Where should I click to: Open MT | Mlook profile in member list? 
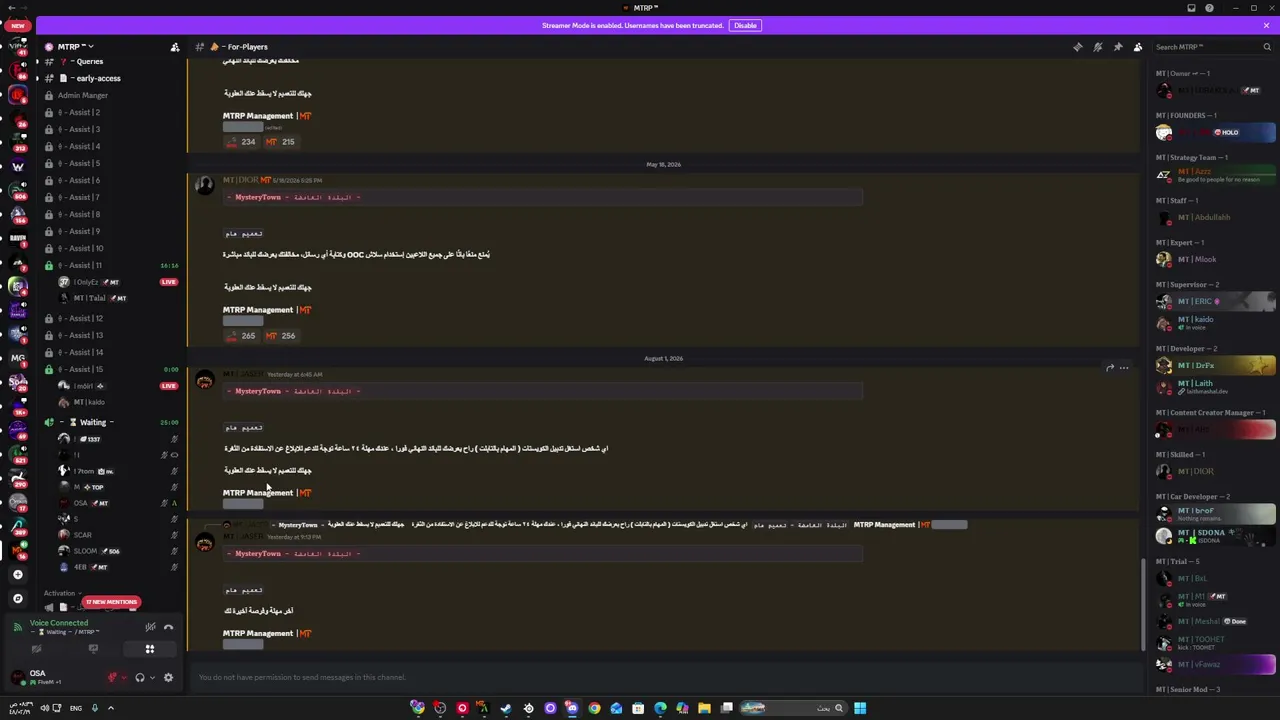[x=1215, y=259]
